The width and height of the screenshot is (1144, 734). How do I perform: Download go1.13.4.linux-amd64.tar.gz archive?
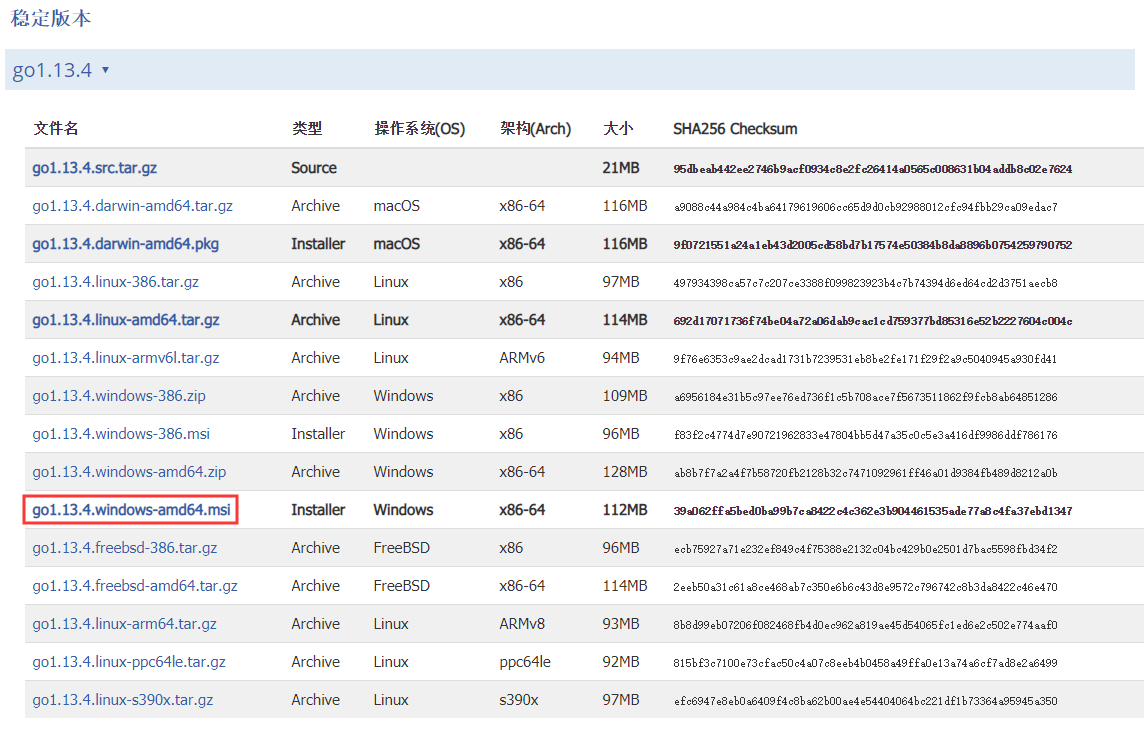(x=125, y=320)
